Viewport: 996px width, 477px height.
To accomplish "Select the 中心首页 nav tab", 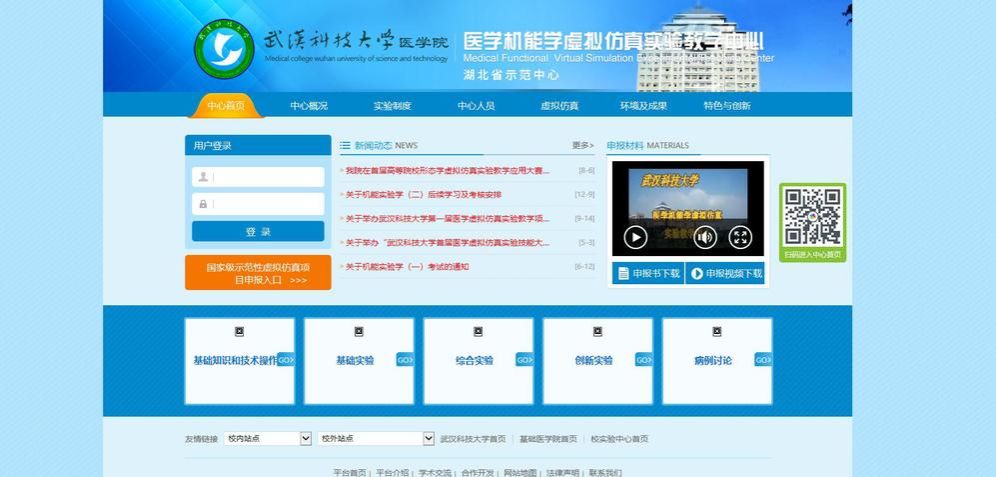I will pos(225,106).
